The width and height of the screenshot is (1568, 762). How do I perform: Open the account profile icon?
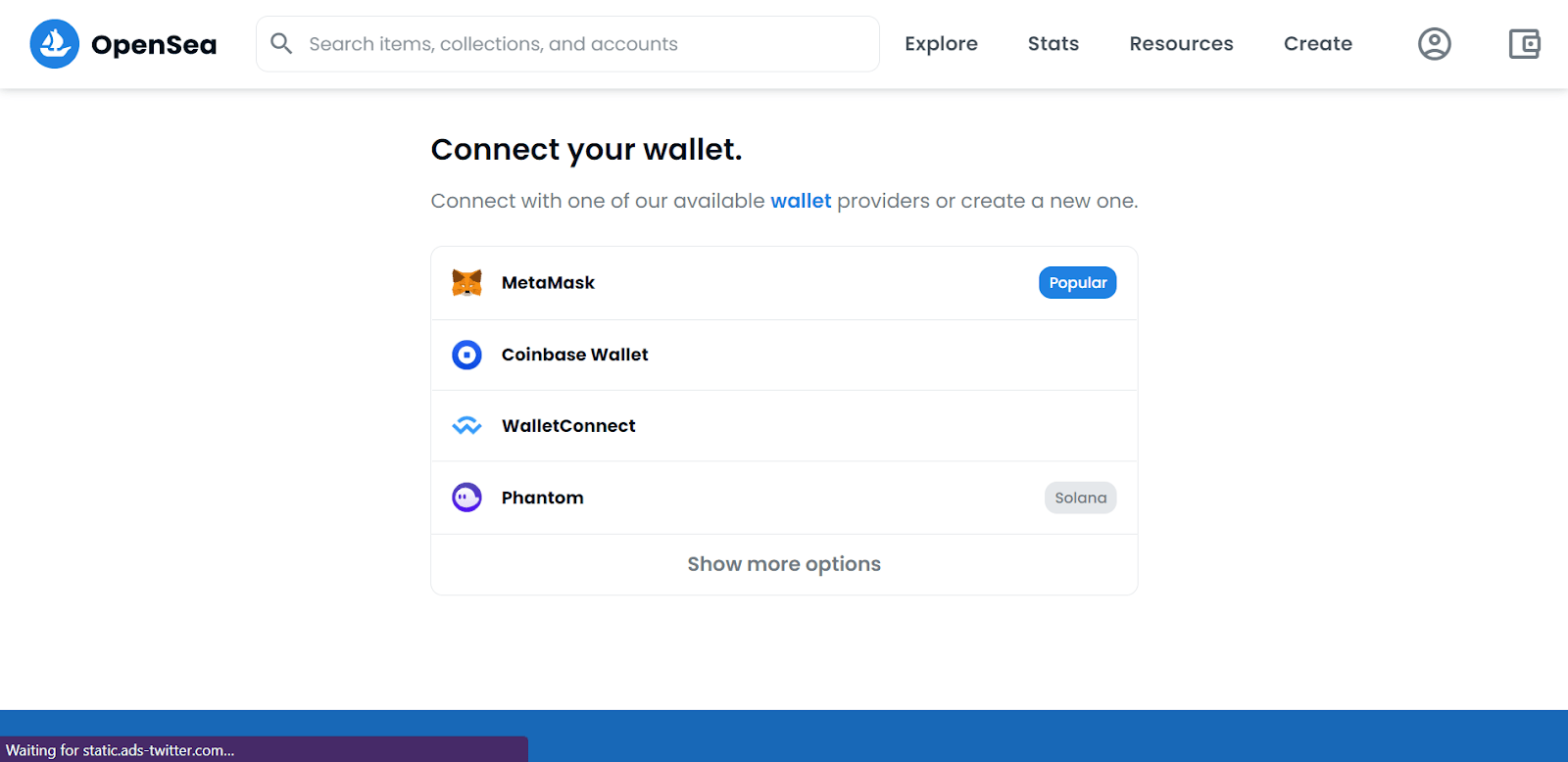tap(1434, 44)
